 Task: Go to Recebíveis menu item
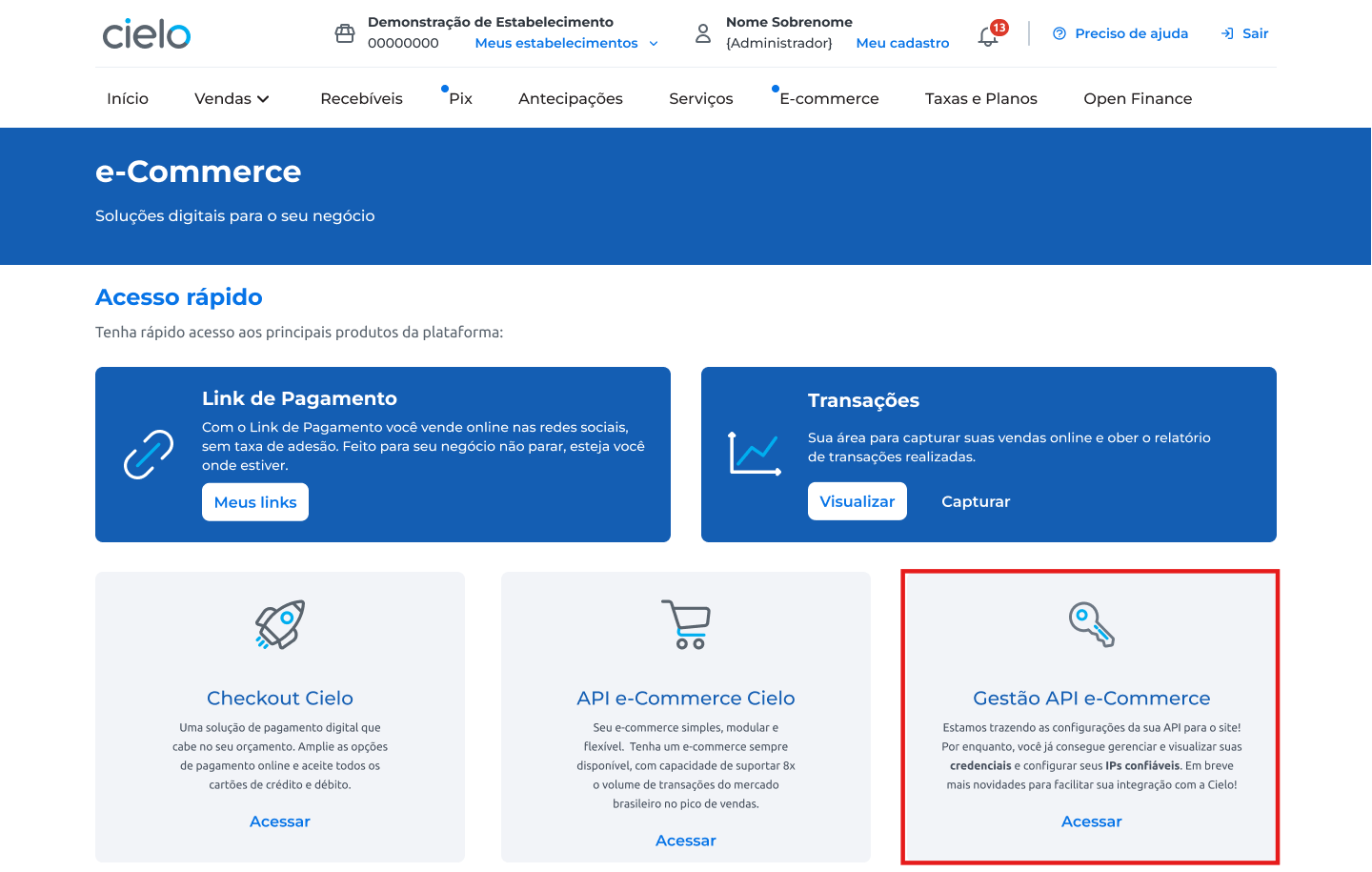(x=361, y=98)
